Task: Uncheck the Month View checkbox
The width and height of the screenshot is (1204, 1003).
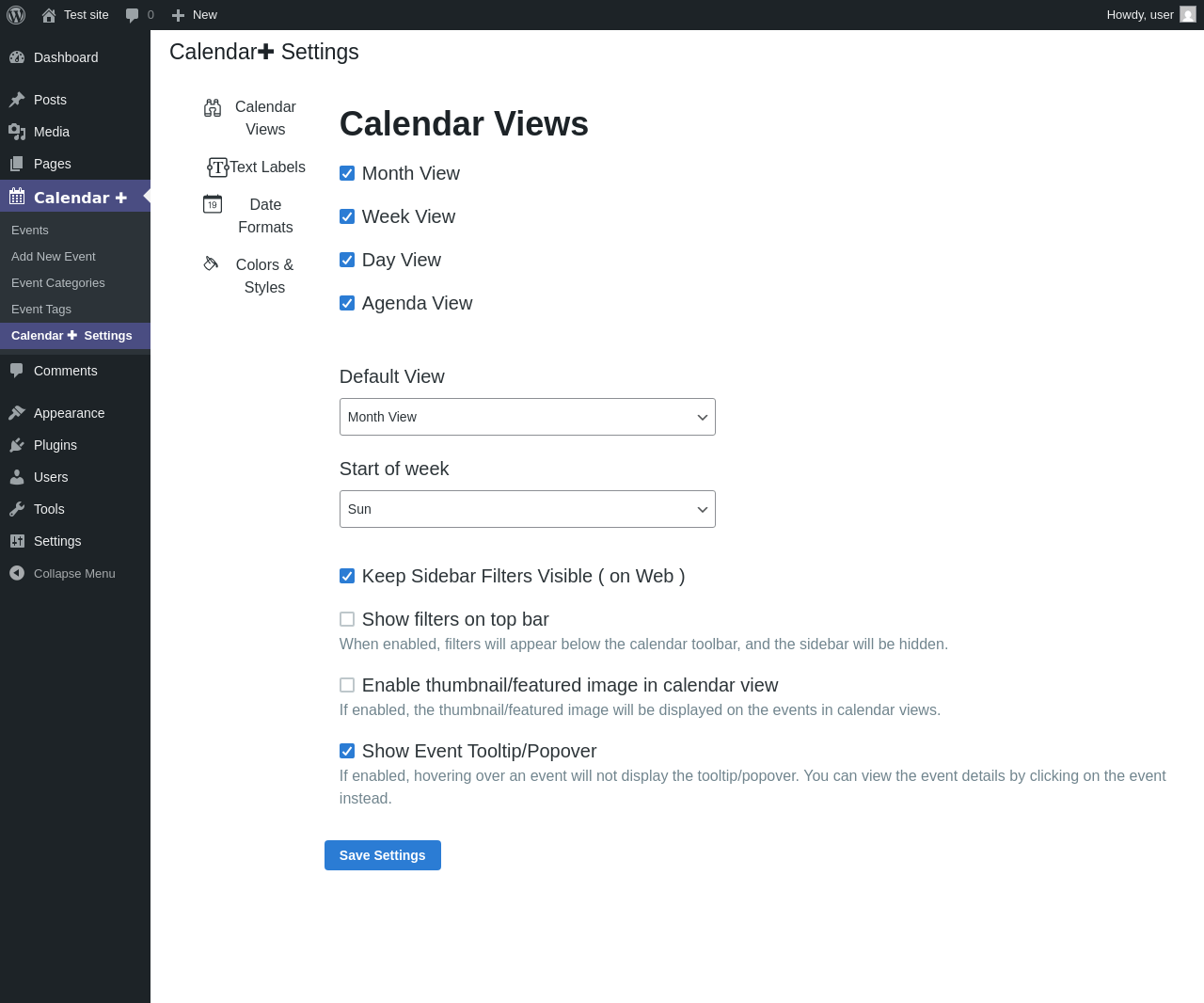Action: pos(347,173)
